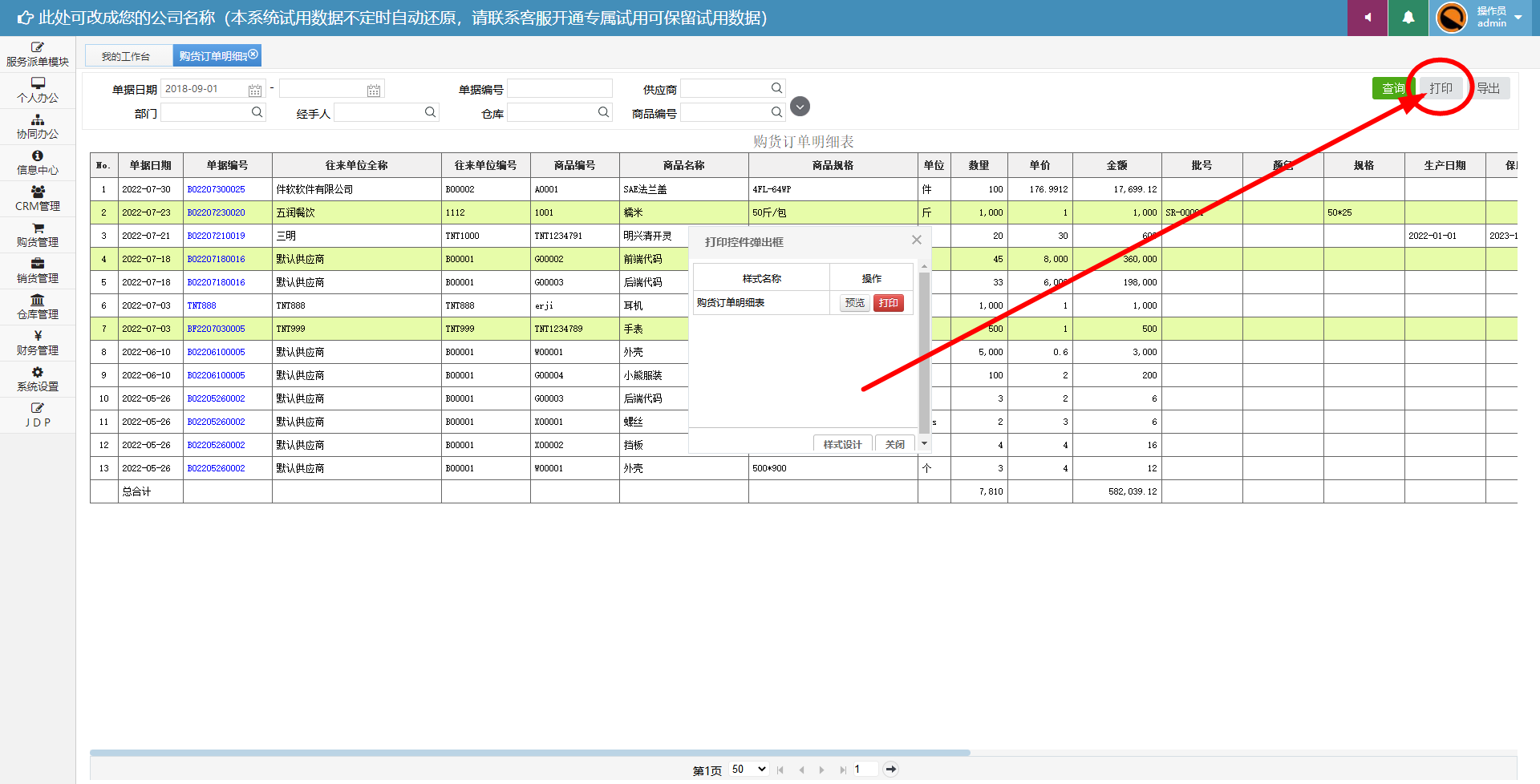Image resolution: width=1540 pixels, height=784 pixels.
Task: Open order link BO2207210019
Action: coord(217,236)
